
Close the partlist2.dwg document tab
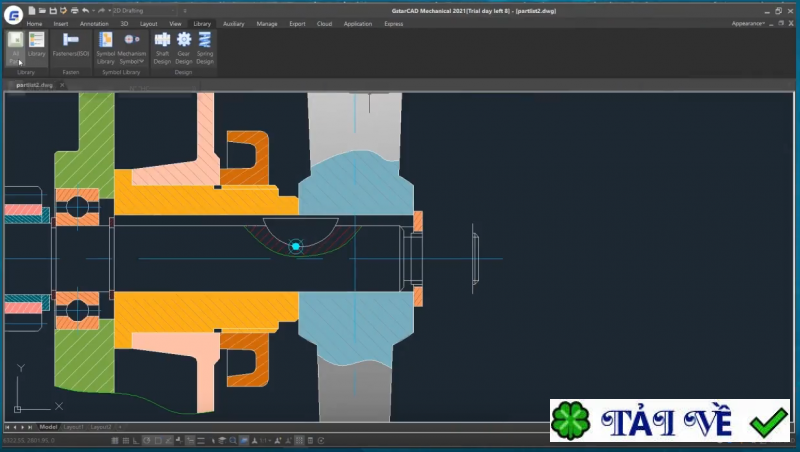coord(62,86)
